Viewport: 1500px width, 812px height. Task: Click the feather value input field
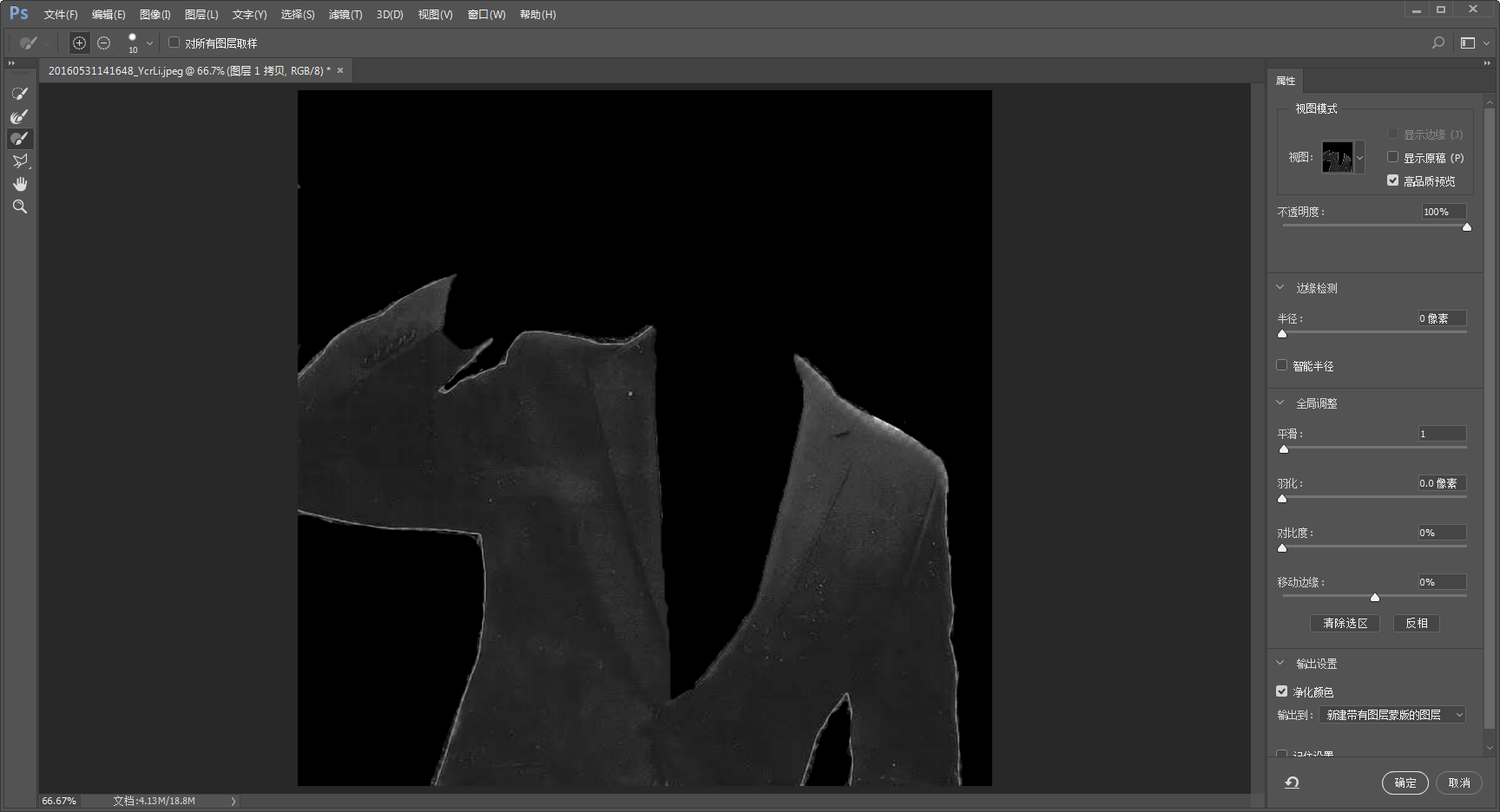tap(1442, 483)
